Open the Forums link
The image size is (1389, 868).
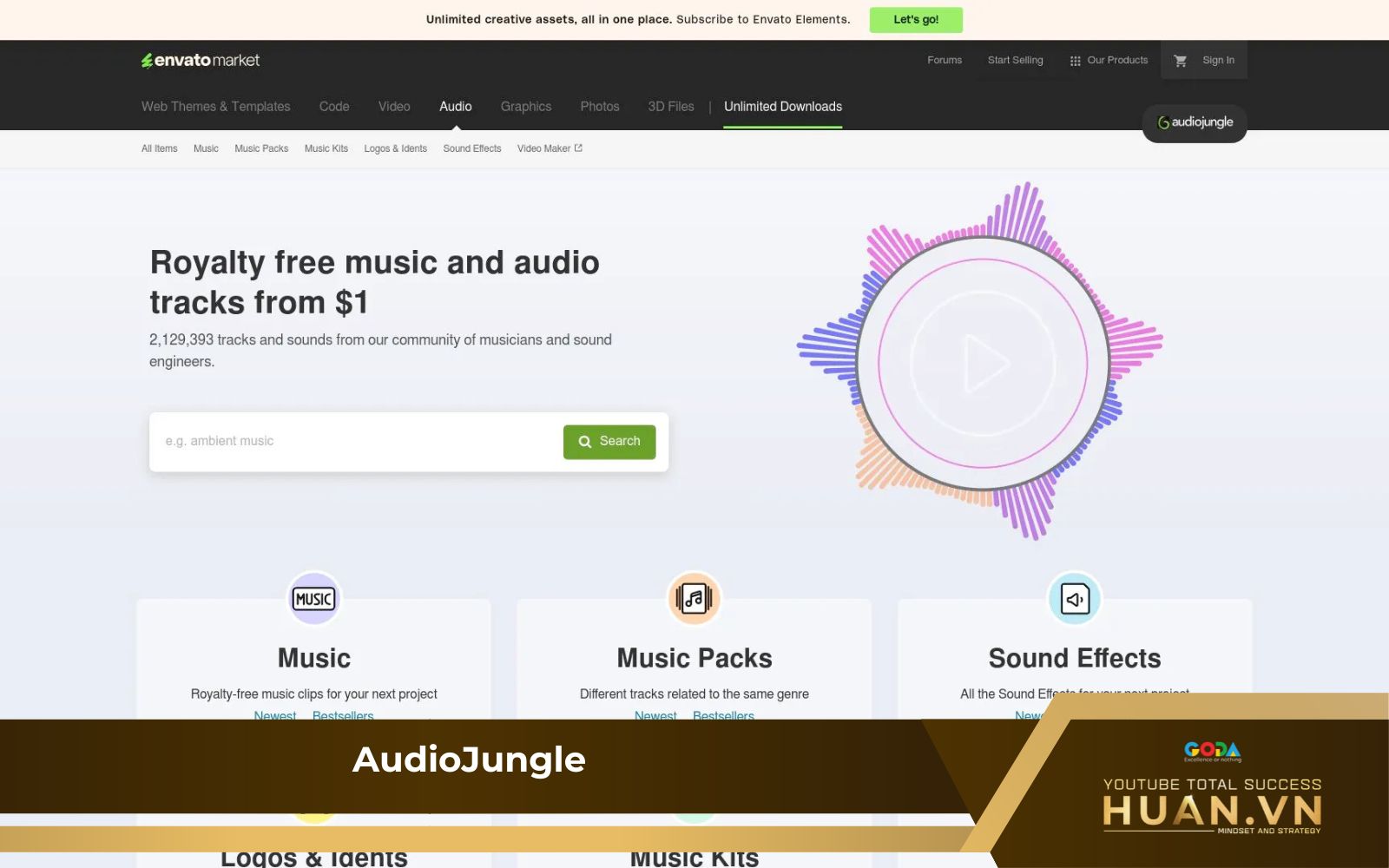click(x=945, y=60)
